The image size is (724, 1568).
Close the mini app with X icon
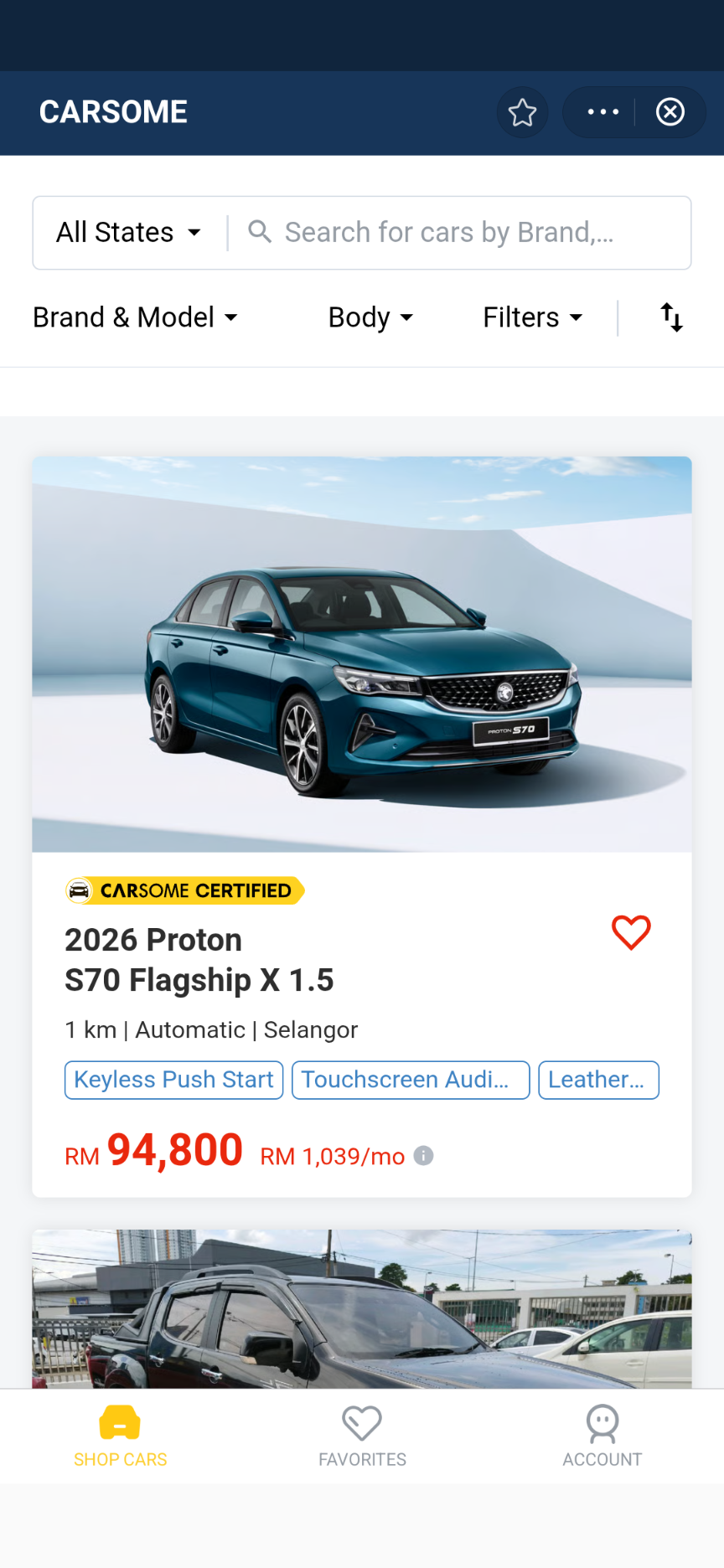(670, 112)
